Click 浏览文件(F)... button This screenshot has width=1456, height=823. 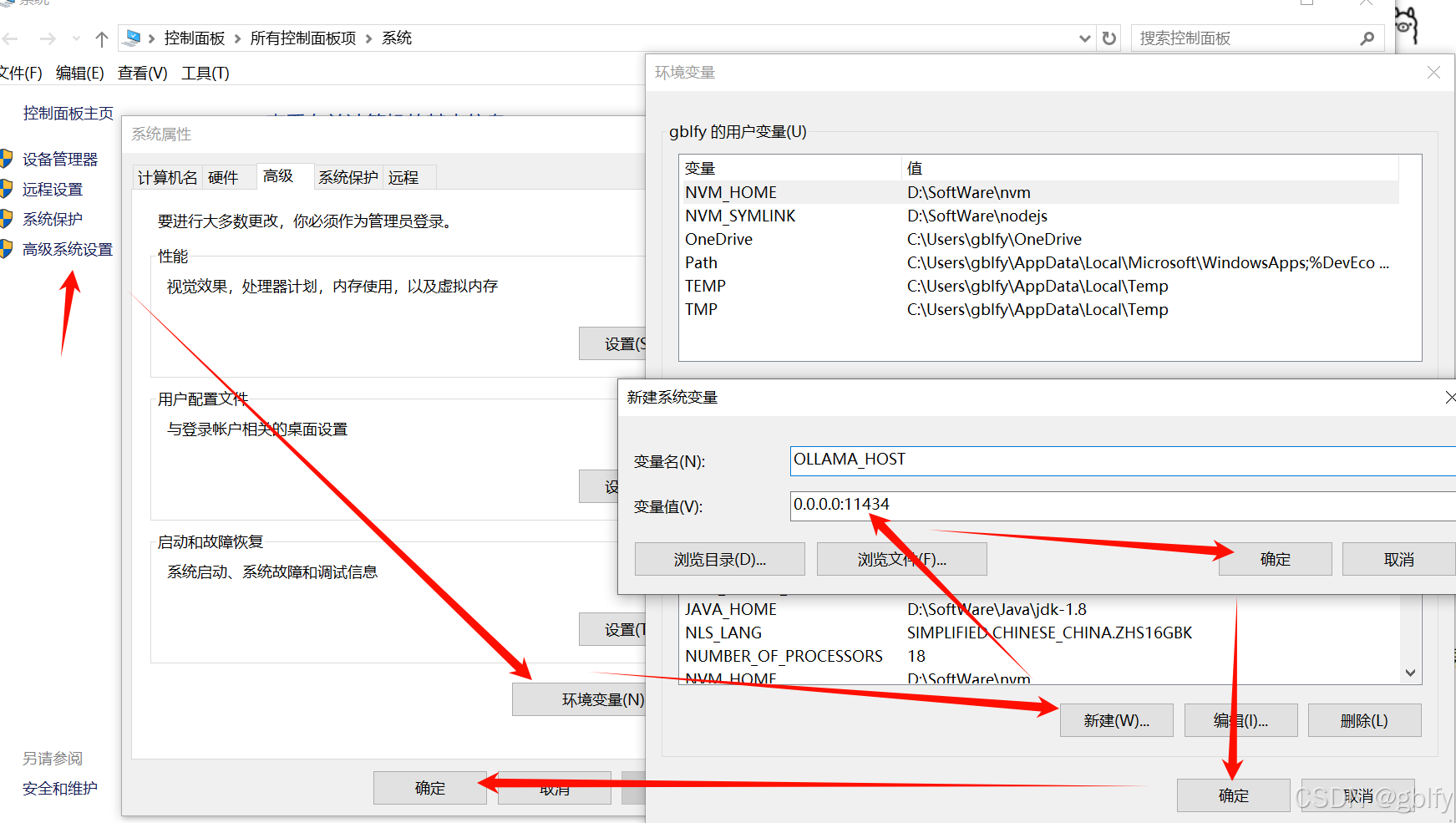pos(902,559)
